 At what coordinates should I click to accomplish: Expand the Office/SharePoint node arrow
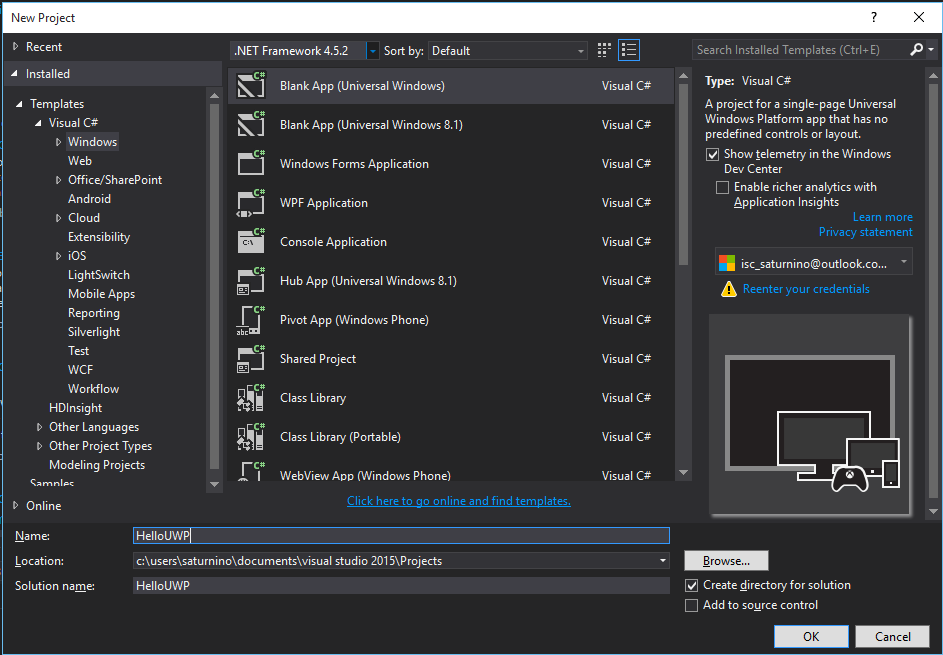58,180
